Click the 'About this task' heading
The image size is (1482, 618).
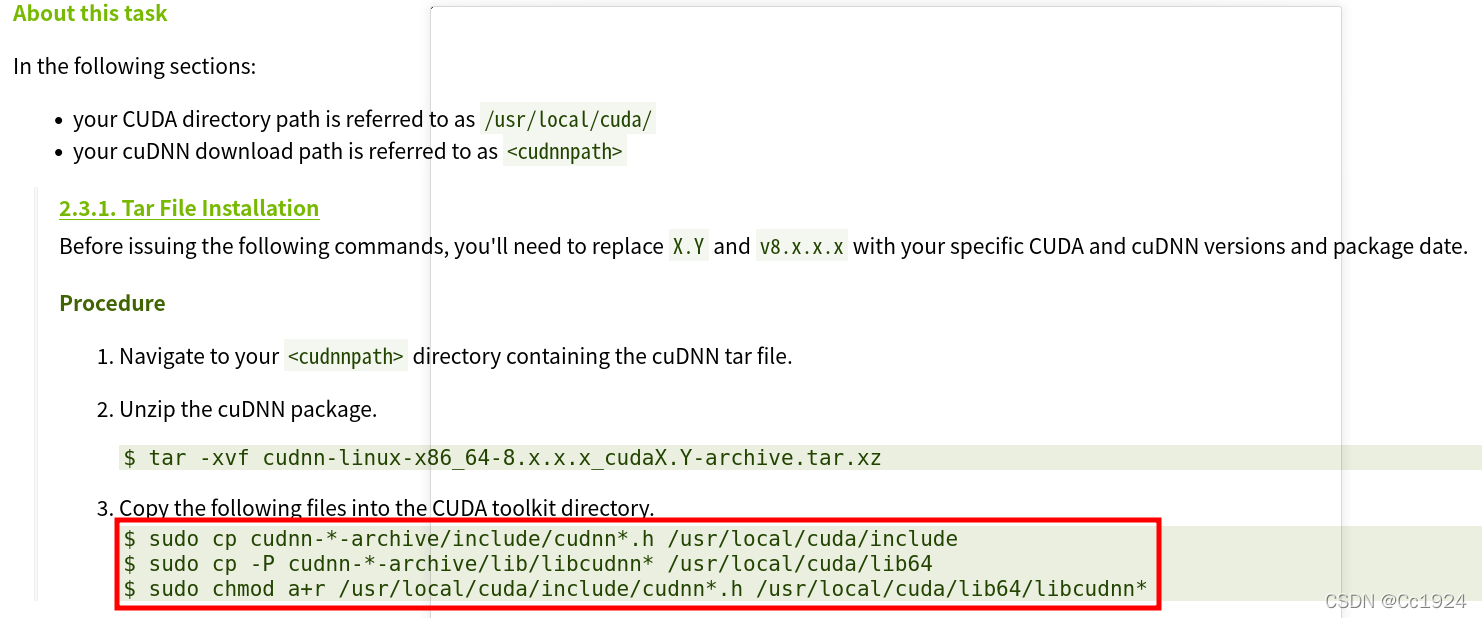[x=90, y=14]
